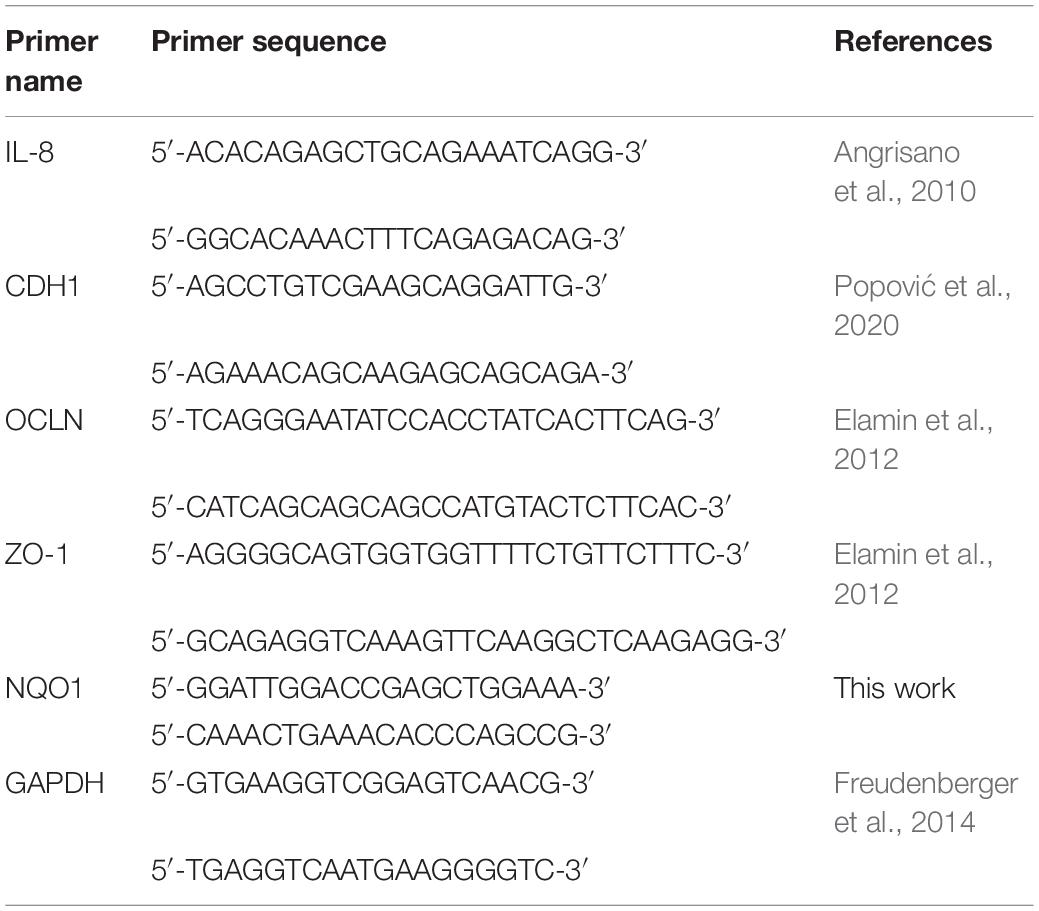
Task: Click the Primer sequence column header
Action: click(268, 41)
